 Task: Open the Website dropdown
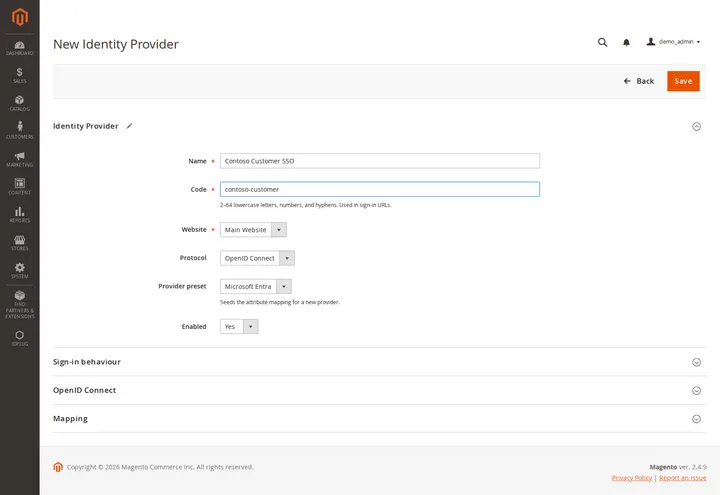pyautogui.click(x=253, y=230)
